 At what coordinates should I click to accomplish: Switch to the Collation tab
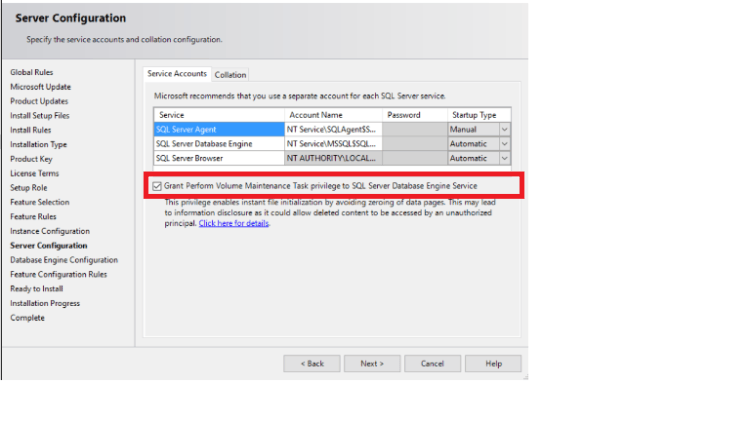point(230,75)
